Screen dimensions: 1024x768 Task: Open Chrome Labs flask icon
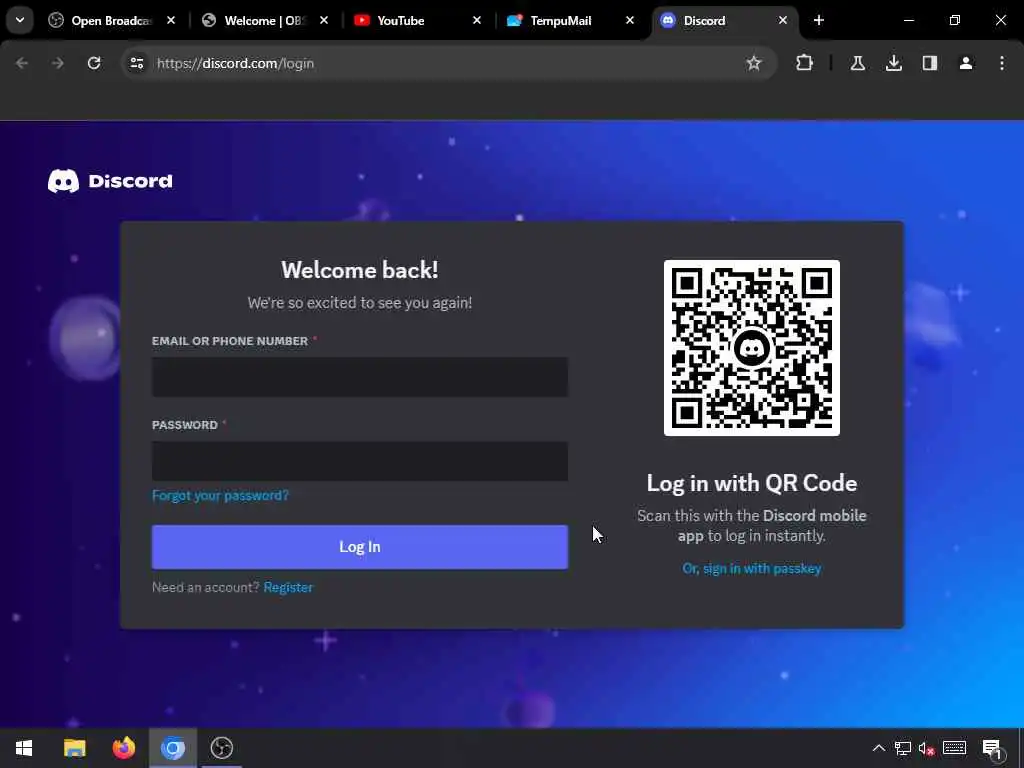click(857, 63)
